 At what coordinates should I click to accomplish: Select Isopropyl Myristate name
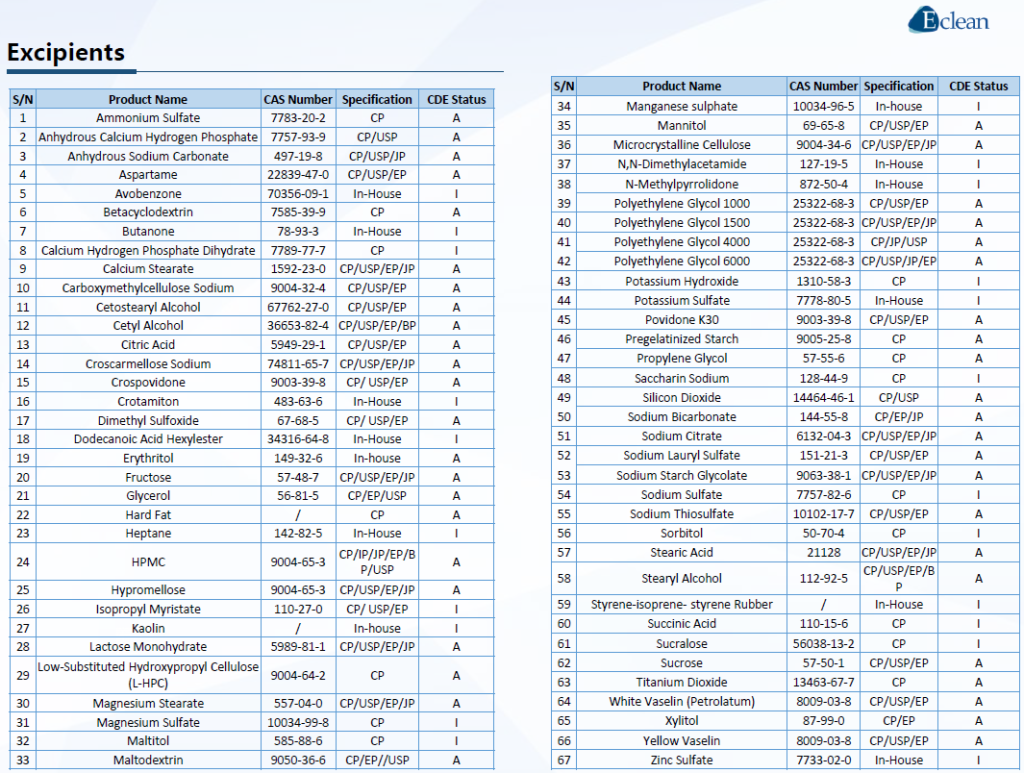(148, 610)
